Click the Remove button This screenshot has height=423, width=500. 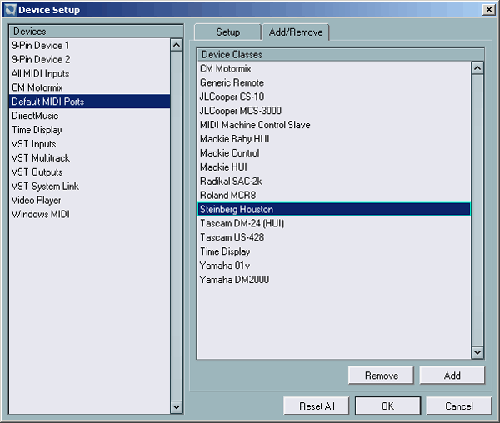[381, 375]
